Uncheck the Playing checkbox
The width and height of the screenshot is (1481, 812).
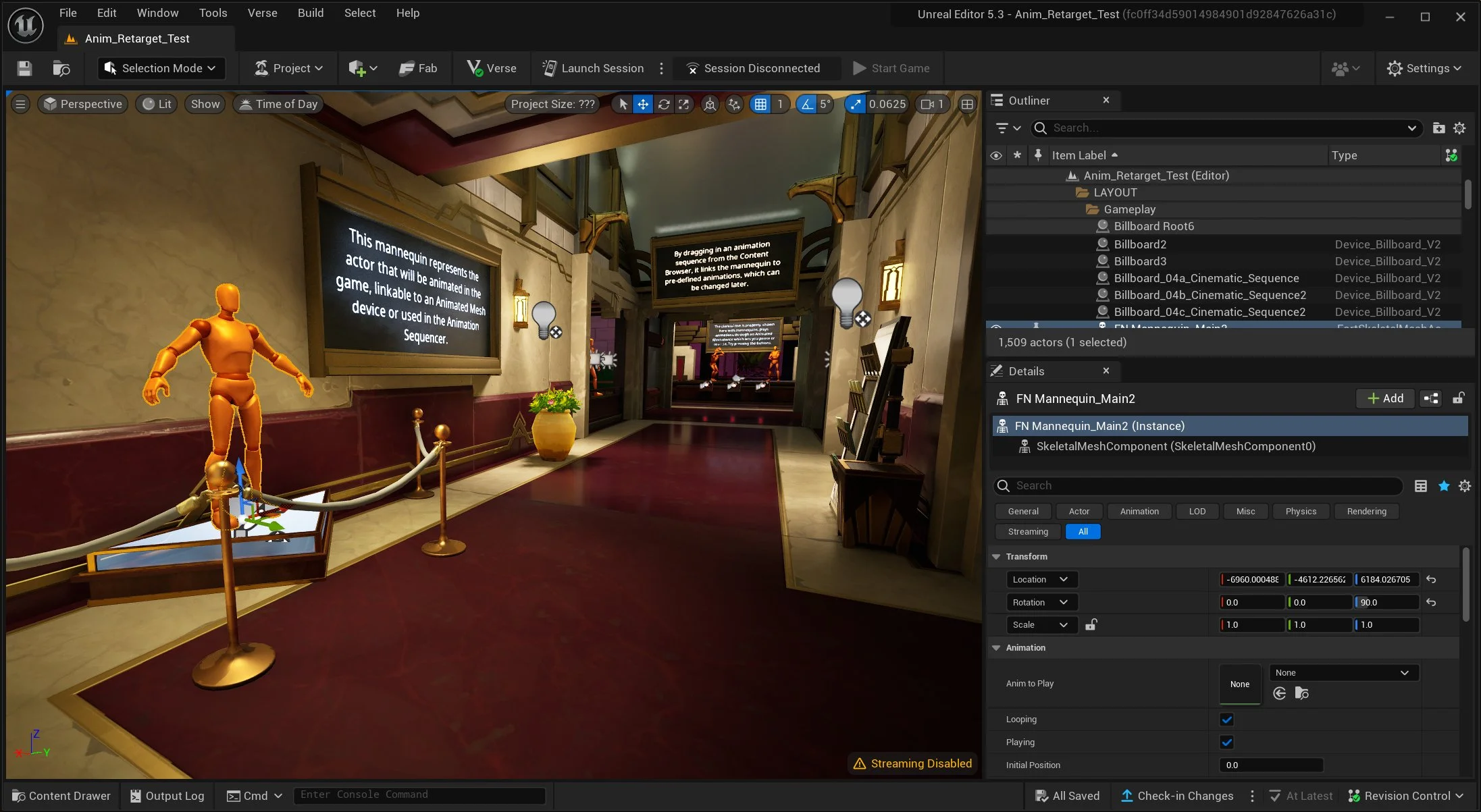point(1227,742)
